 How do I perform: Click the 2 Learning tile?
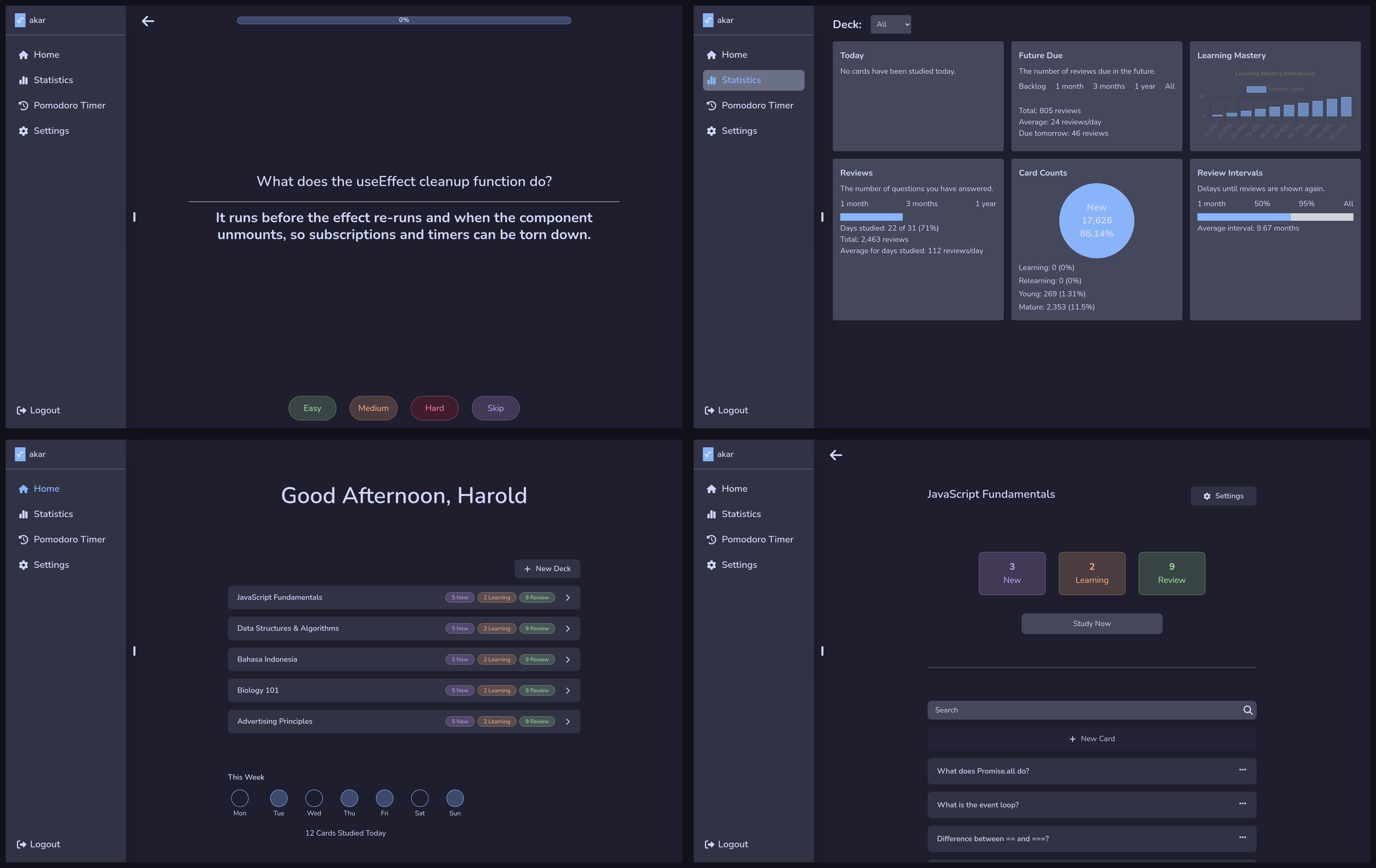[1091, 573]
